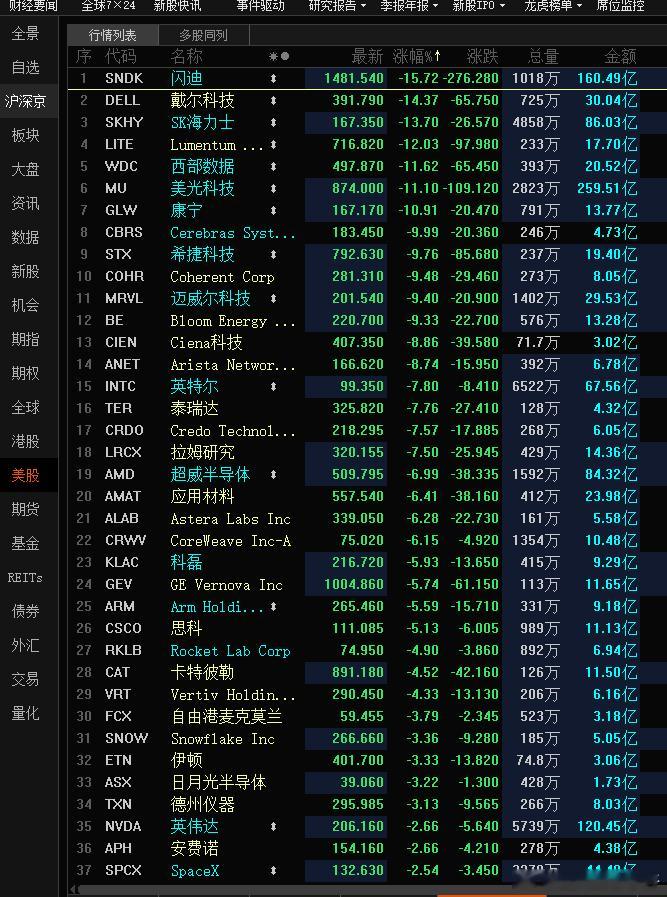Open 全景 in the left sidebar
Viewport: 667px width, 897px height.
pyautogui.click(x=26, y=34)
